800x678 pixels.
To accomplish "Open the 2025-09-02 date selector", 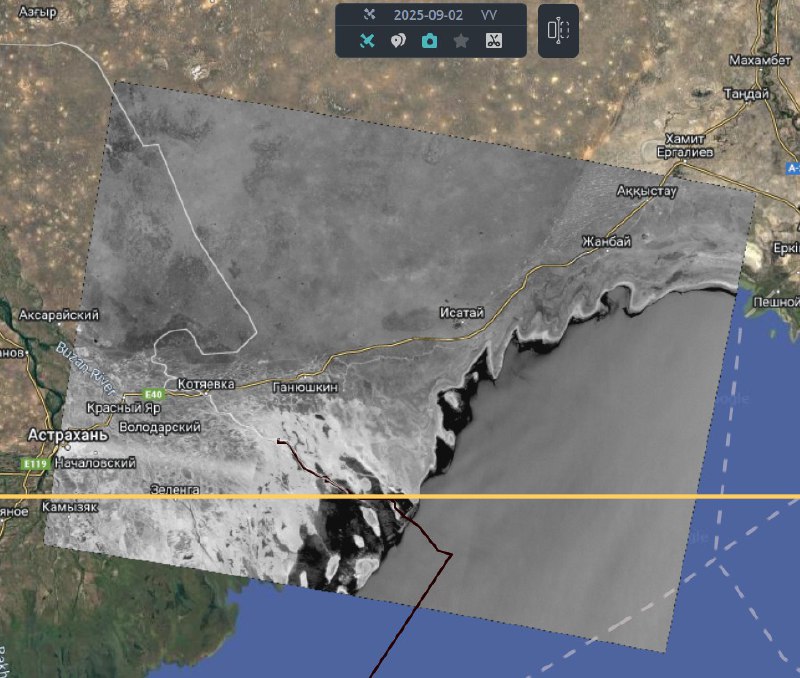I will point(428,15).
